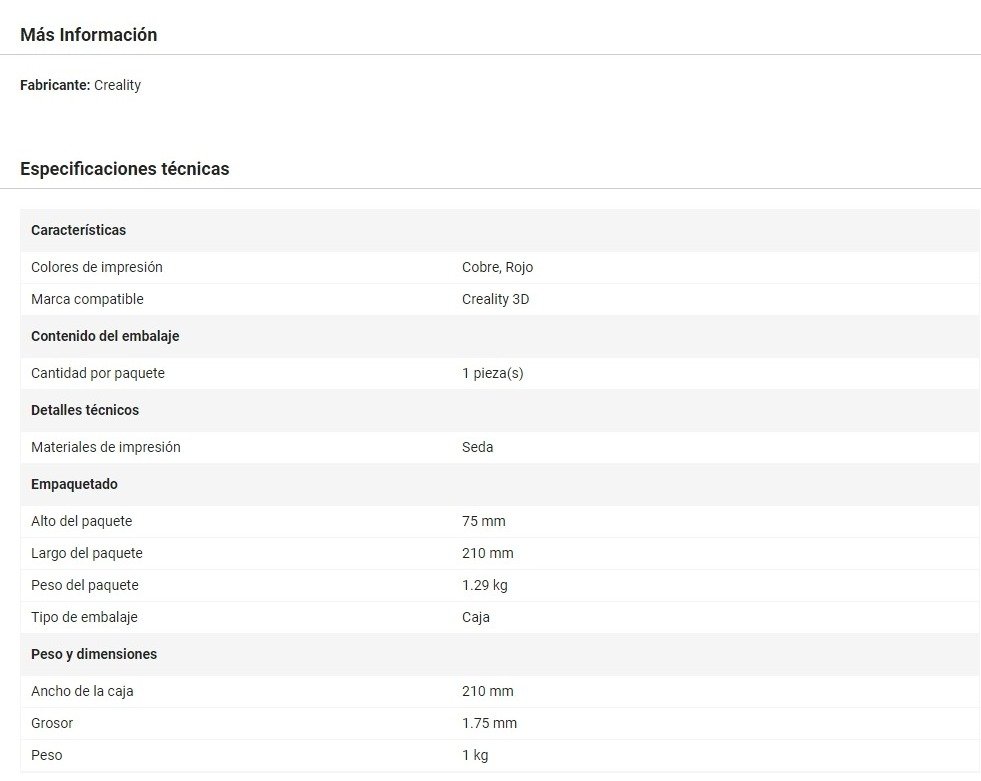Click the 1 pieza(s) quantity value
The height and width of the screenshot is (781, 981).
click(492, 373)
